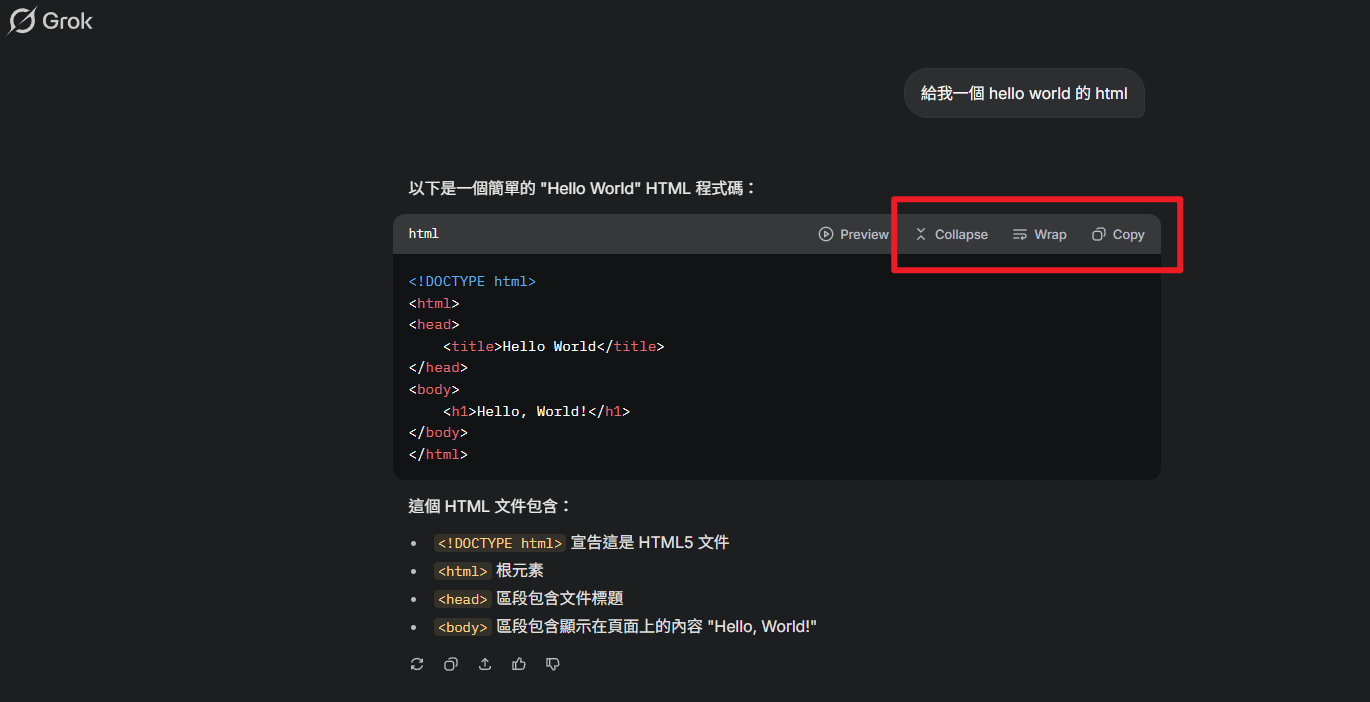1370x702 pixels.
Task: Like the response with thumbs up
Action: 519,664
